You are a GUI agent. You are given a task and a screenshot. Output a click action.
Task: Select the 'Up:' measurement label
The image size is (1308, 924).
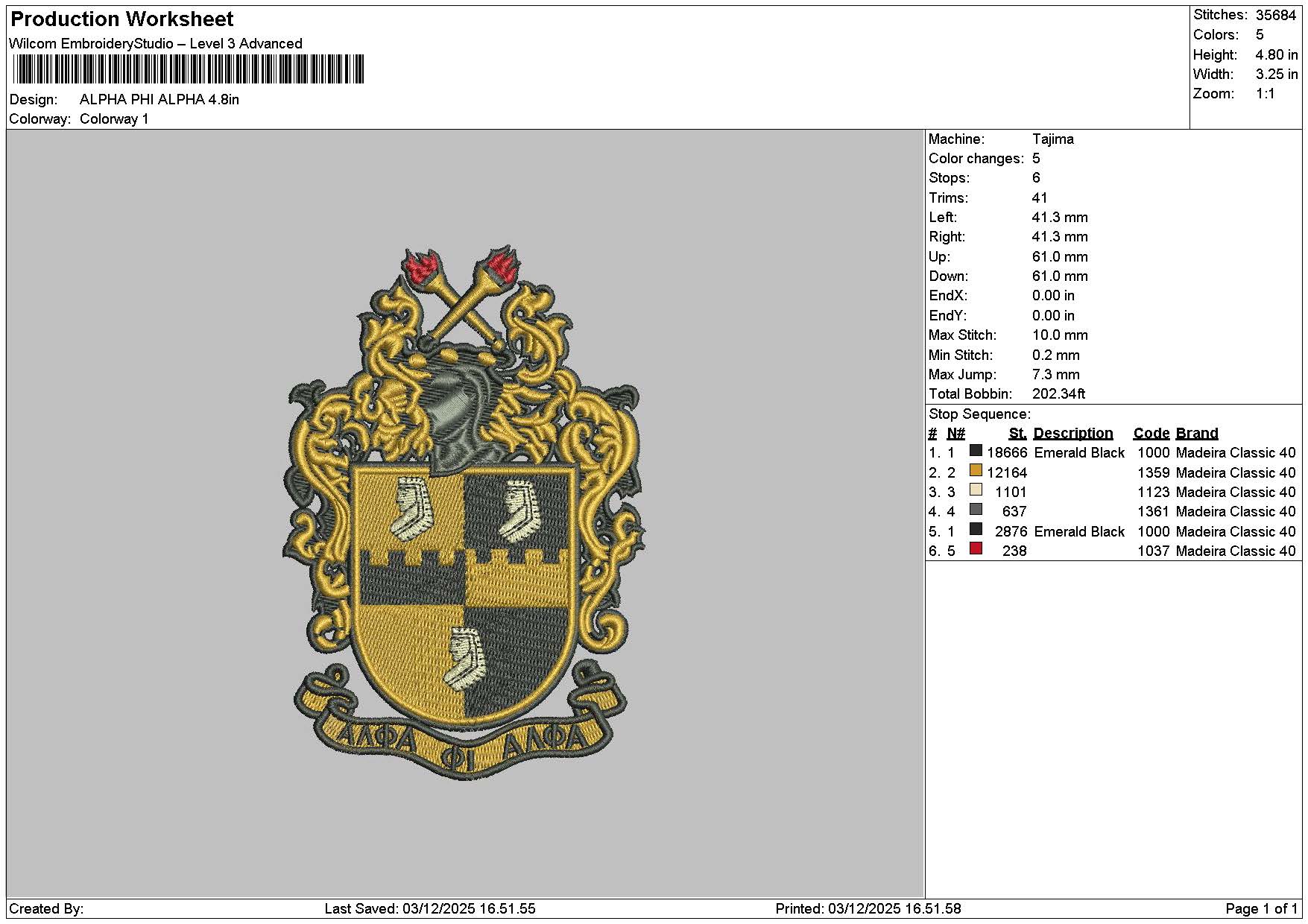coord(939,257)
